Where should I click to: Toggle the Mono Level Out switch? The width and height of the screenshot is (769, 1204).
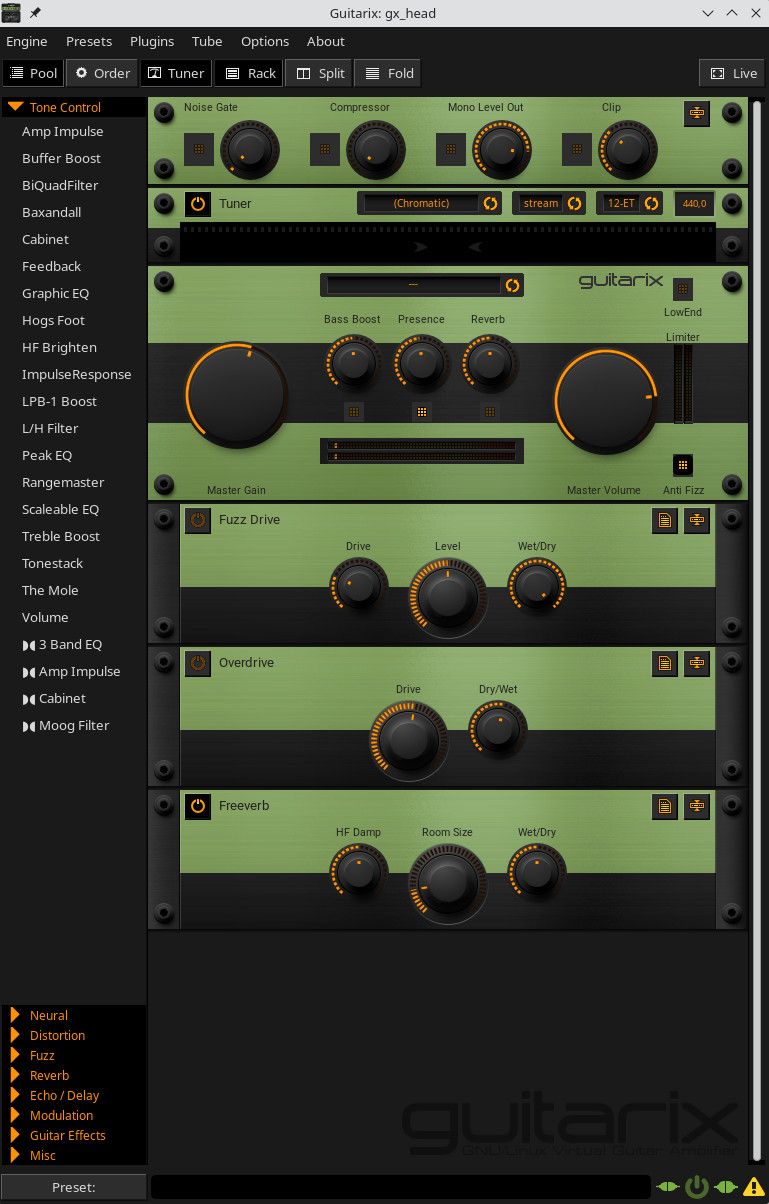point(451,149)
